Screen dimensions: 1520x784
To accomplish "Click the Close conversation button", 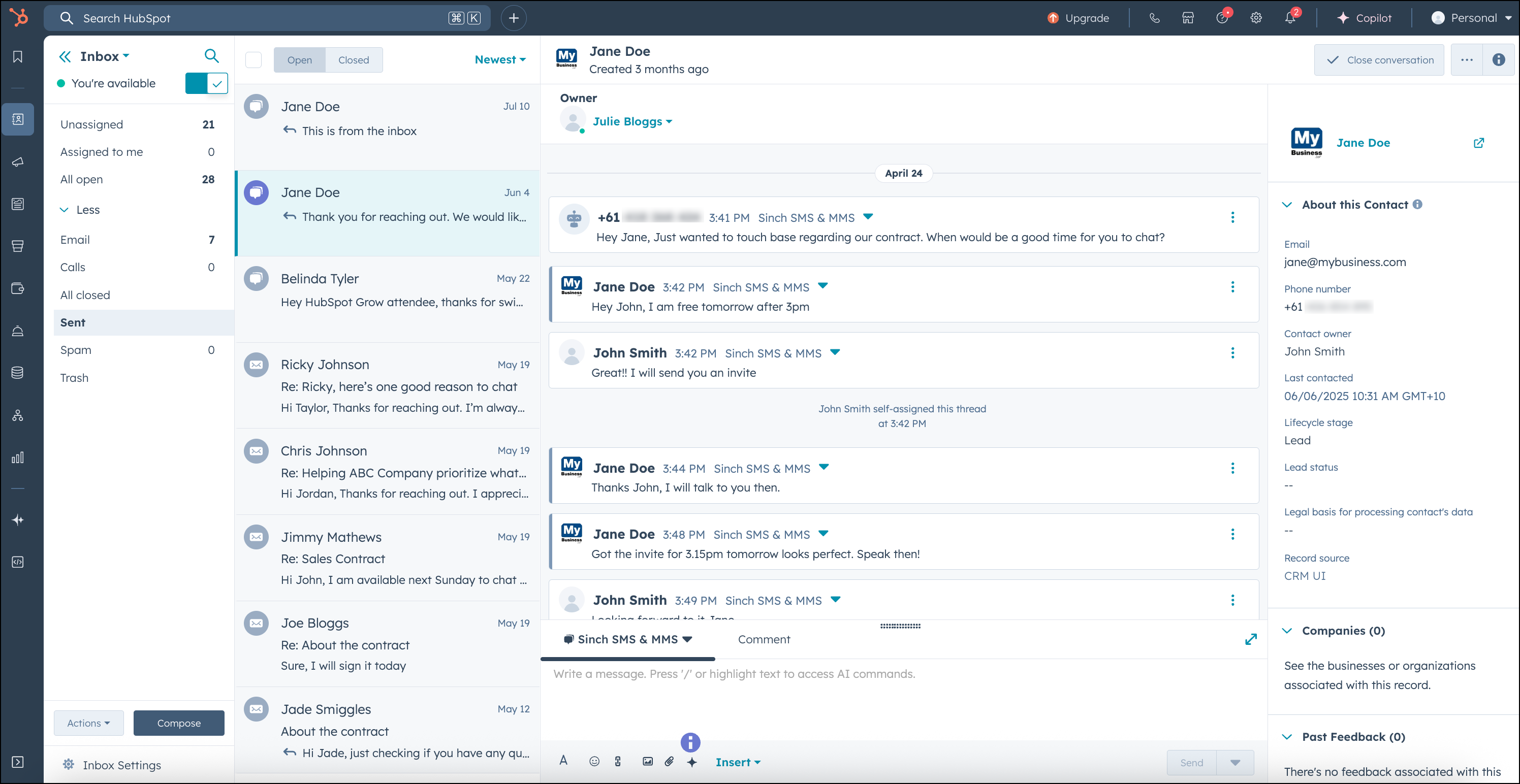I will 1379,59.
